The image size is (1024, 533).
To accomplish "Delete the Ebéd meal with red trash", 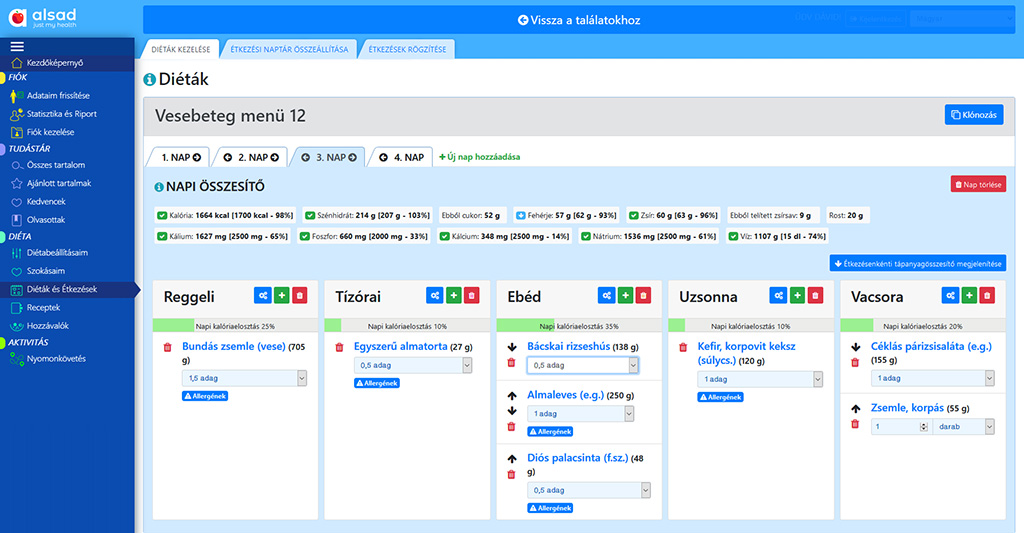I will pos(643,296).
